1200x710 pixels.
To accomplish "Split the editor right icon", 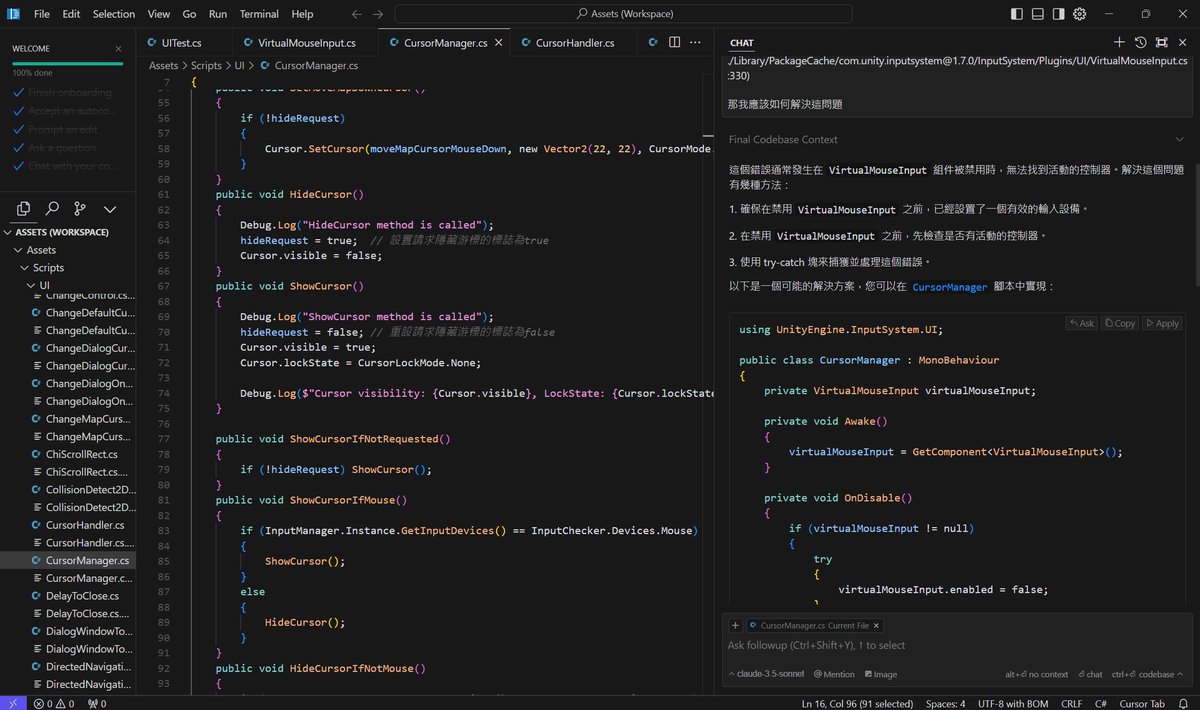I will pyautogui.click(x=674, y=42).
